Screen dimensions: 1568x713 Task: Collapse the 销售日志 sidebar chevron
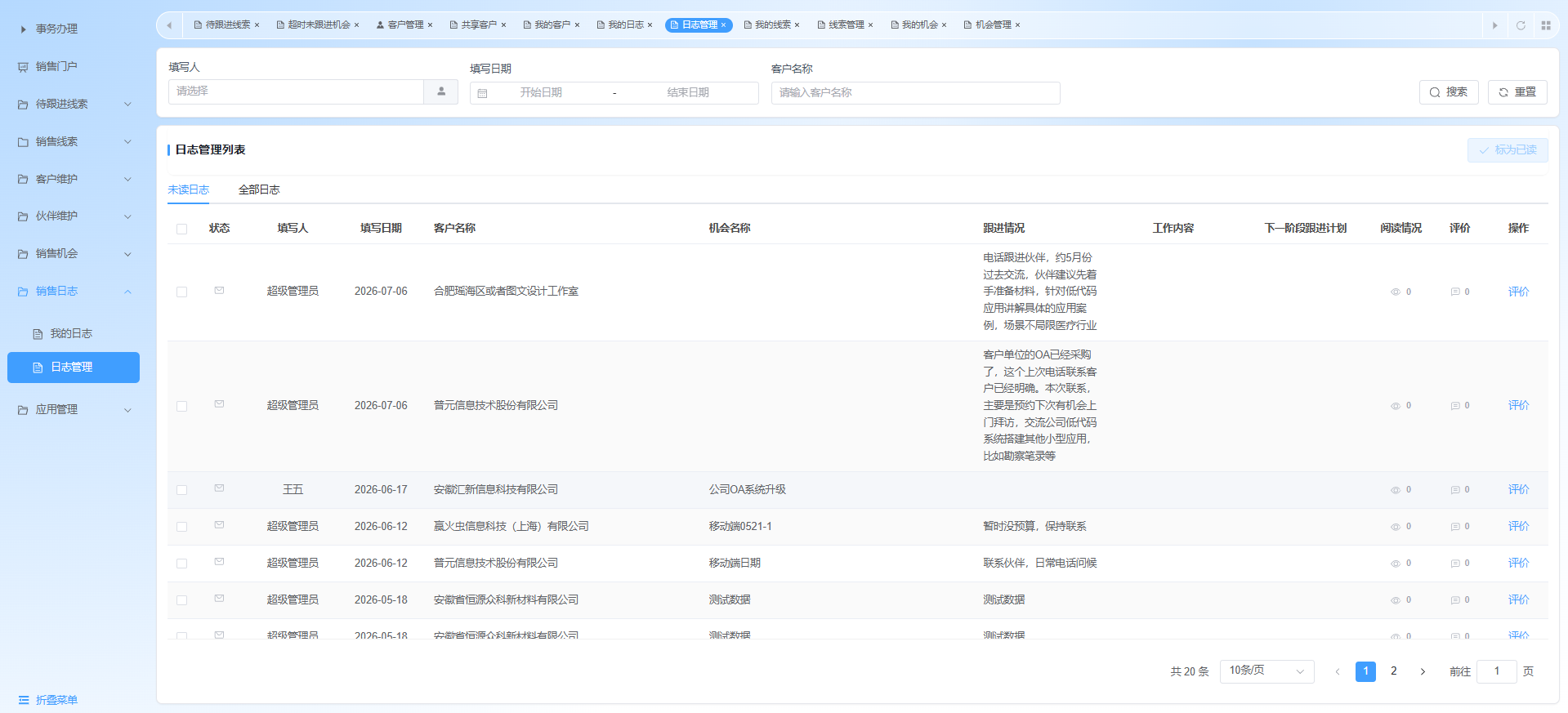click(127, 292)
